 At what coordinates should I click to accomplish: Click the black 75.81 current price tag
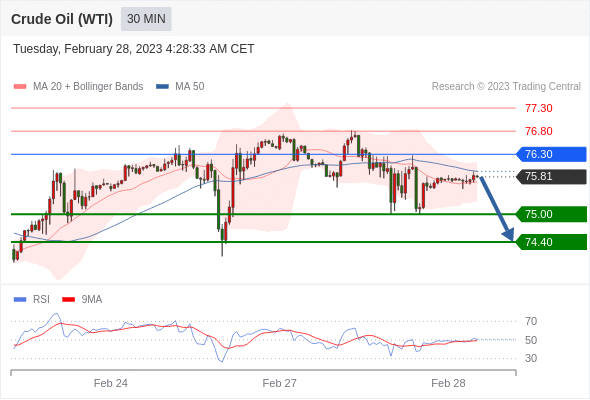[551, 176]
